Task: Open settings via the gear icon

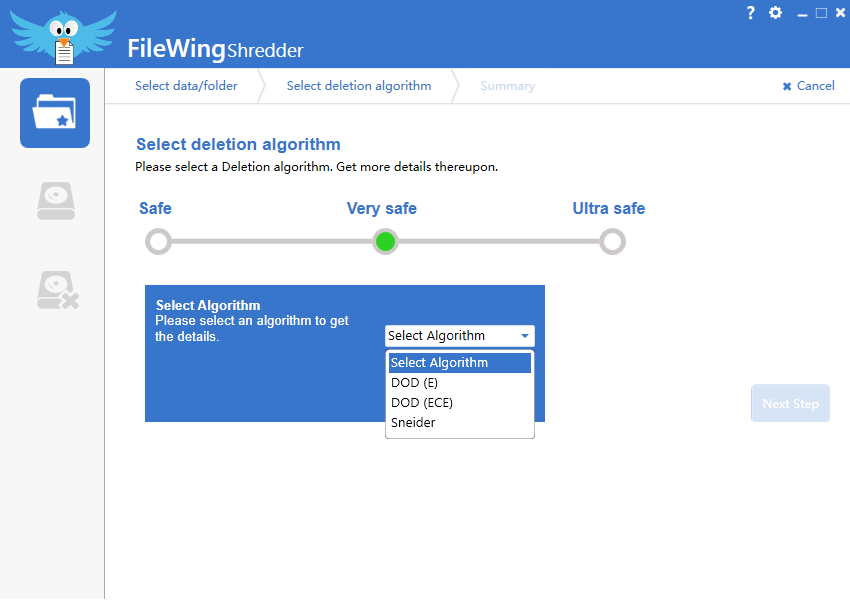Action: point(776,13)
